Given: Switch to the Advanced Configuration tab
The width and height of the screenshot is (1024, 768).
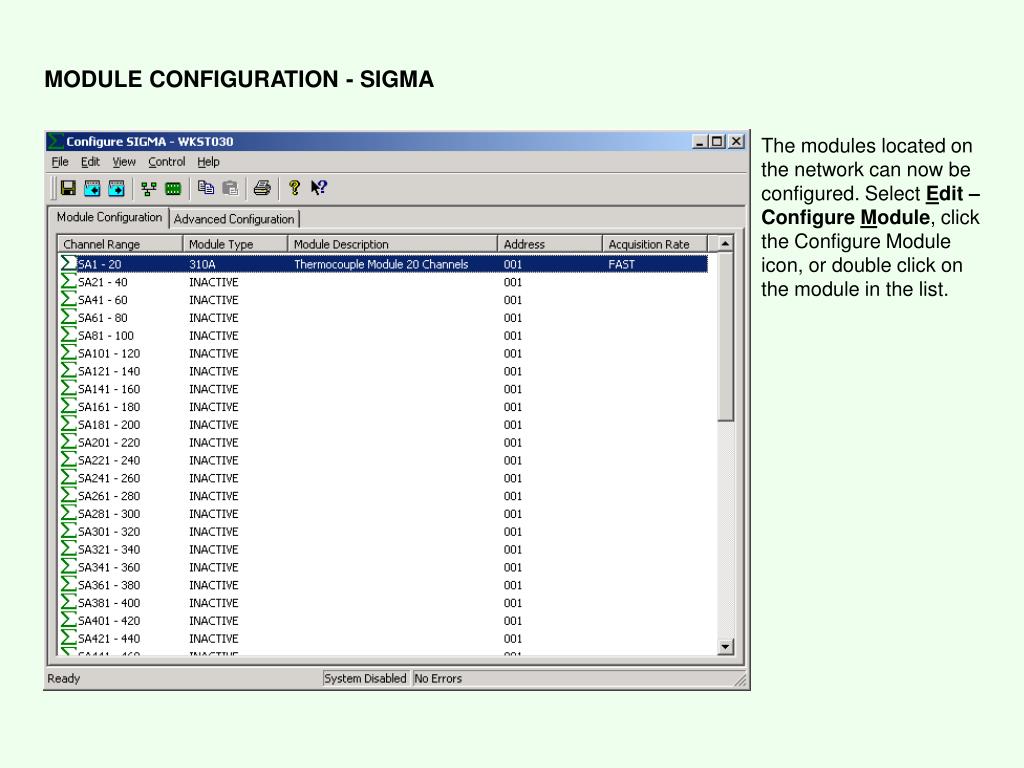Looking at the screenshot, I should 234,219.
